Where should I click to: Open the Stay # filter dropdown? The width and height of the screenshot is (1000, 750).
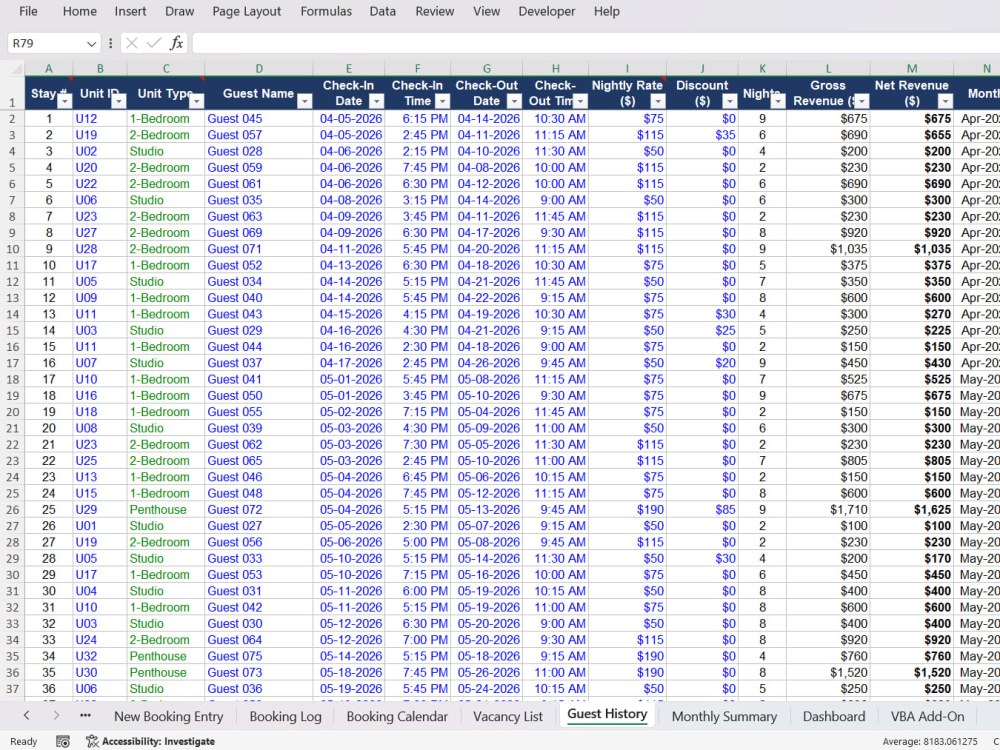pyautogui.click(x=64, y=101)
